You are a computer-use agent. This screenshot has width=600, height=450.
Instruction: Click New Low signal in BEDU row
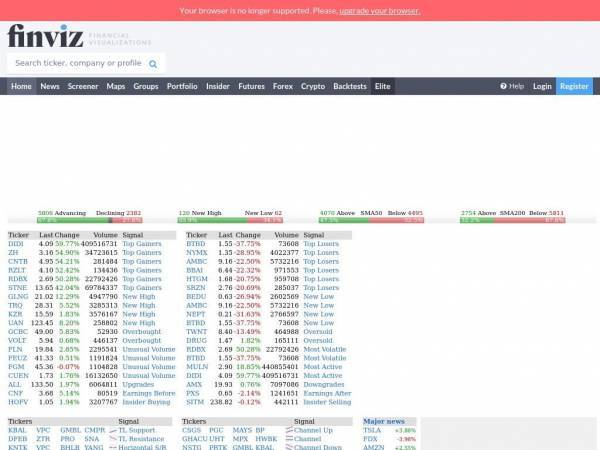pos(319,297)
